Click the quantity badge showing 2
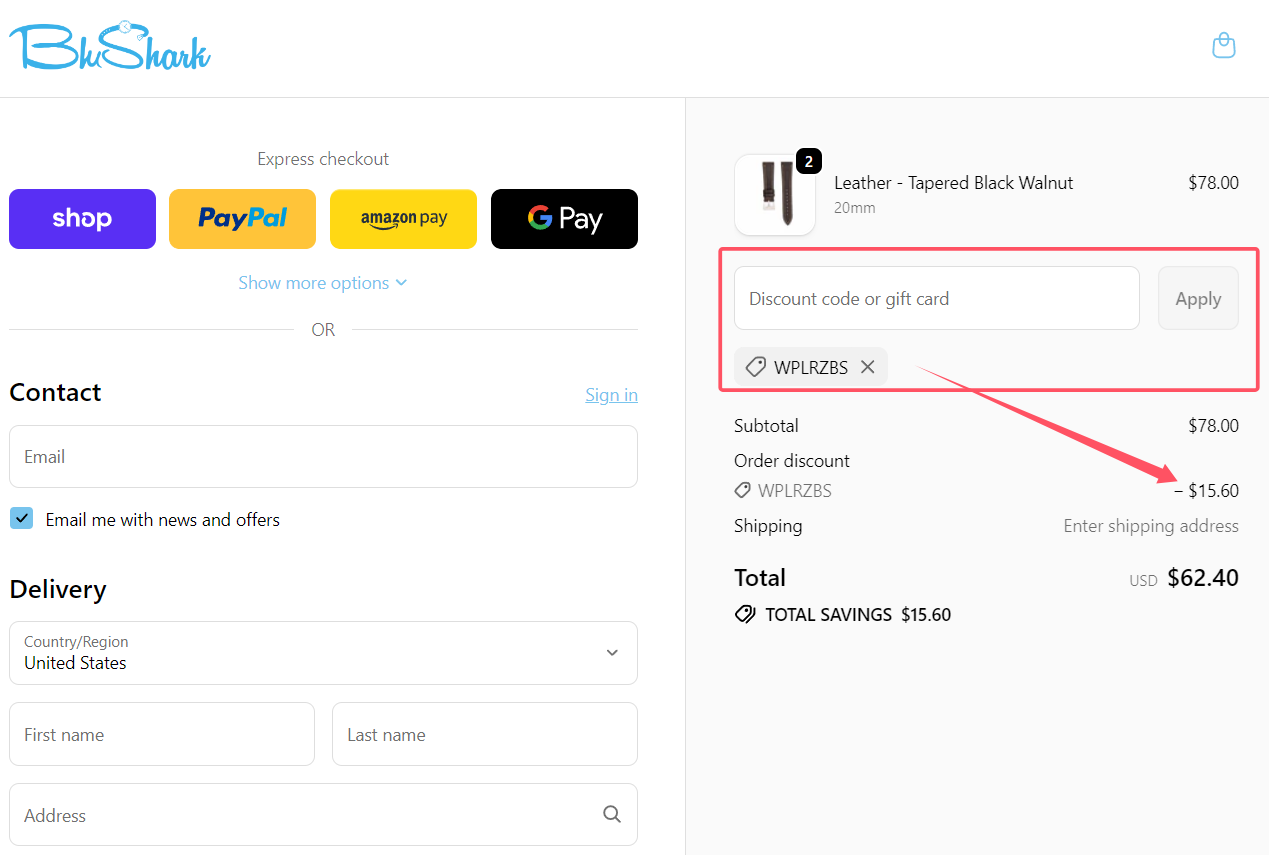This screenshot has width=1269, height=855. click(808, 160)
